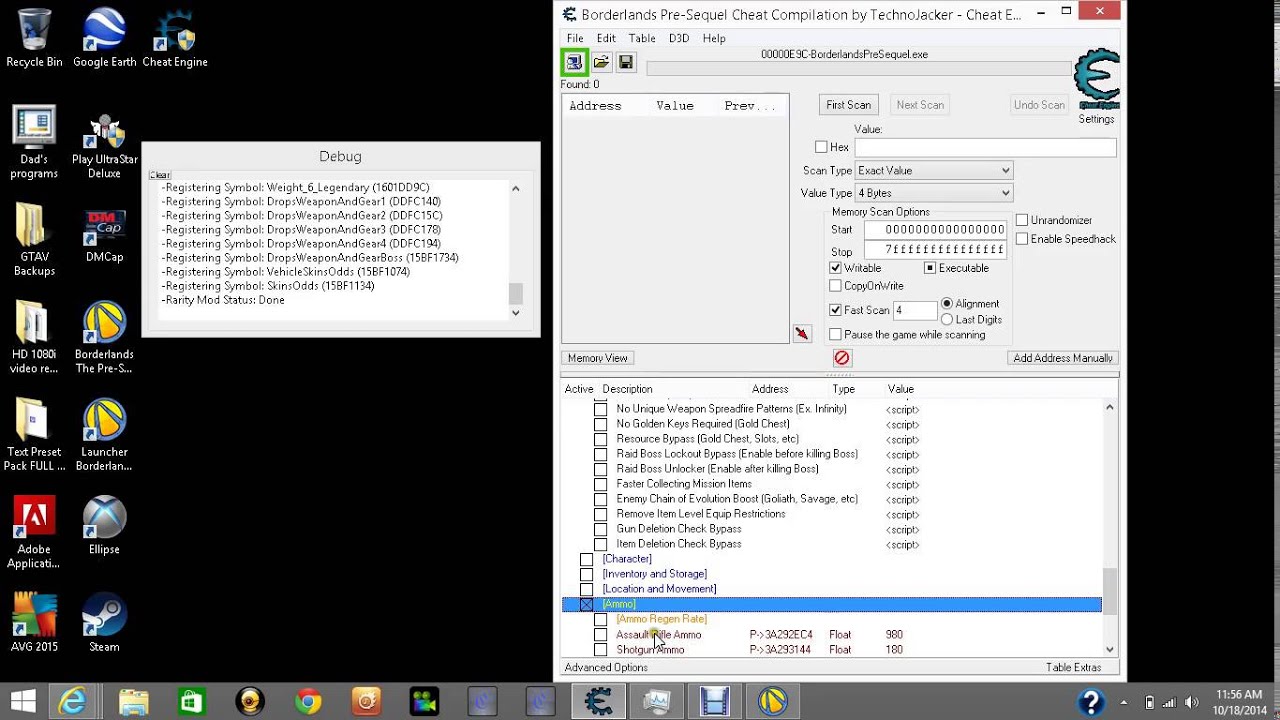The width and height of the screenshot is (1280, 720).
Task: Select the Alignment radio button
Action: 947,303
